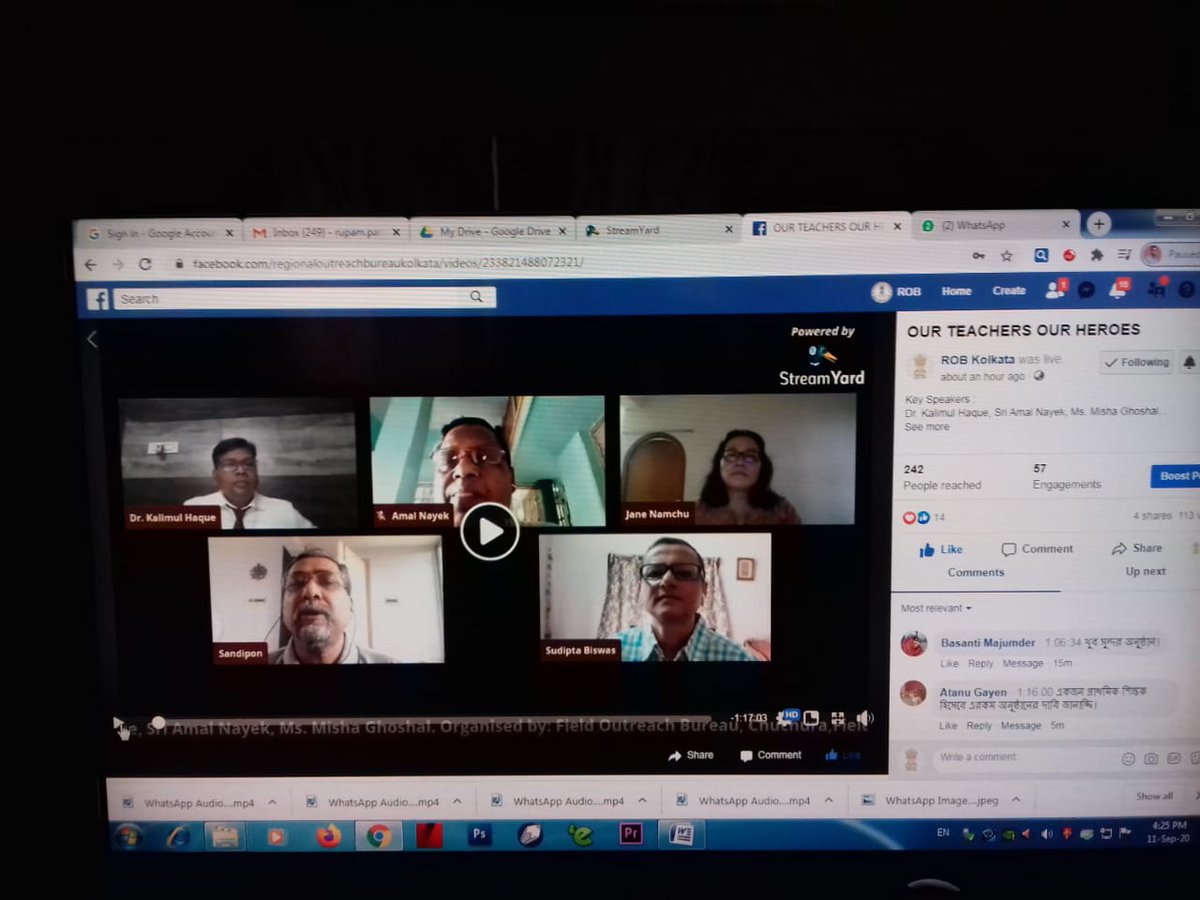
Task: Reload the page in Chrome
Action: click(x=145, y=264)
